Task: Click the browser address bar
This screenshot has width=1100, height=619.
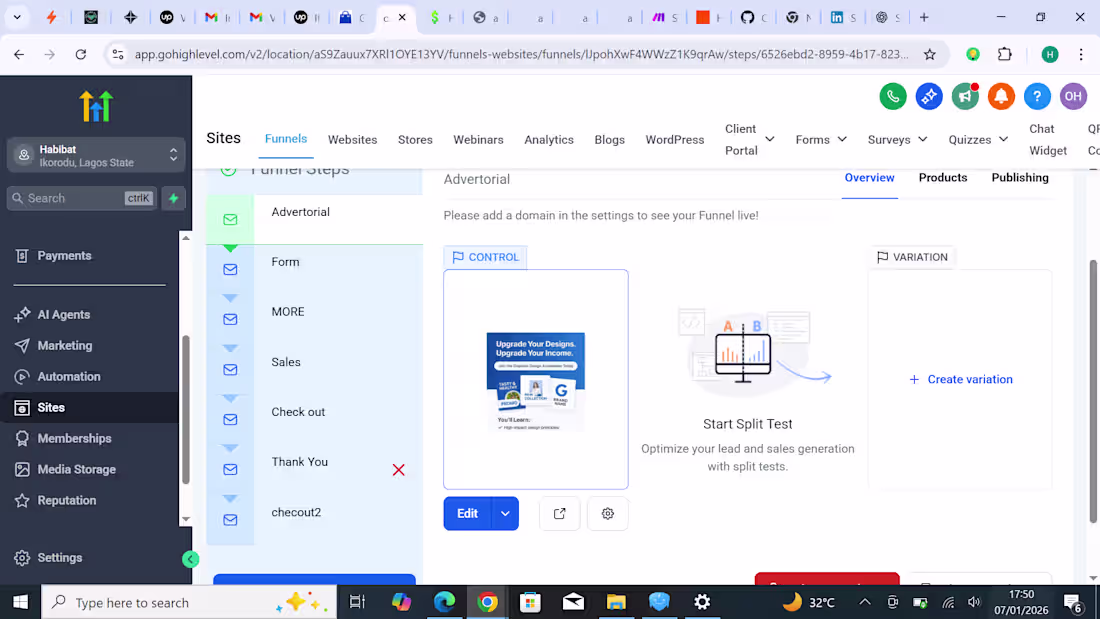Action: (x=521, y=54)
